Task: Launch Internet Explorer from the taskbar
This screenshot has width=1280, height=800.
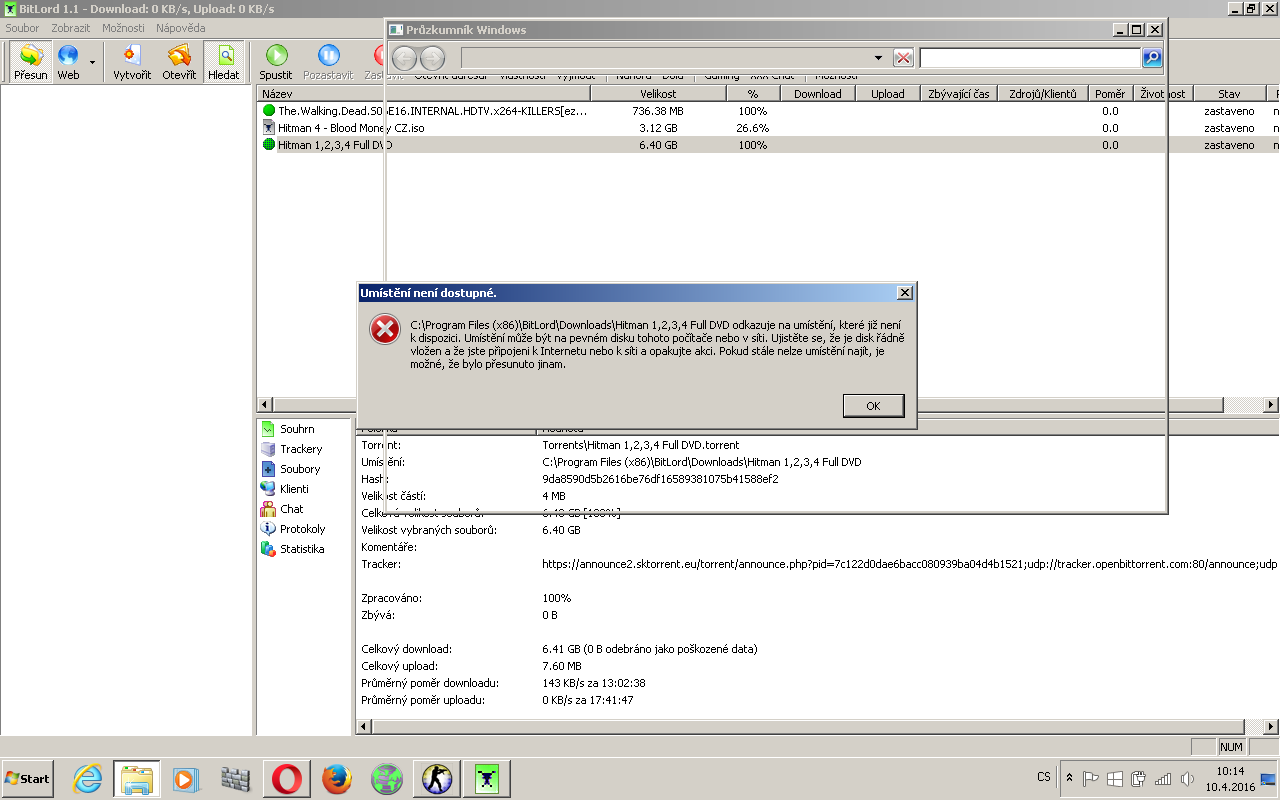Action: 87,778
